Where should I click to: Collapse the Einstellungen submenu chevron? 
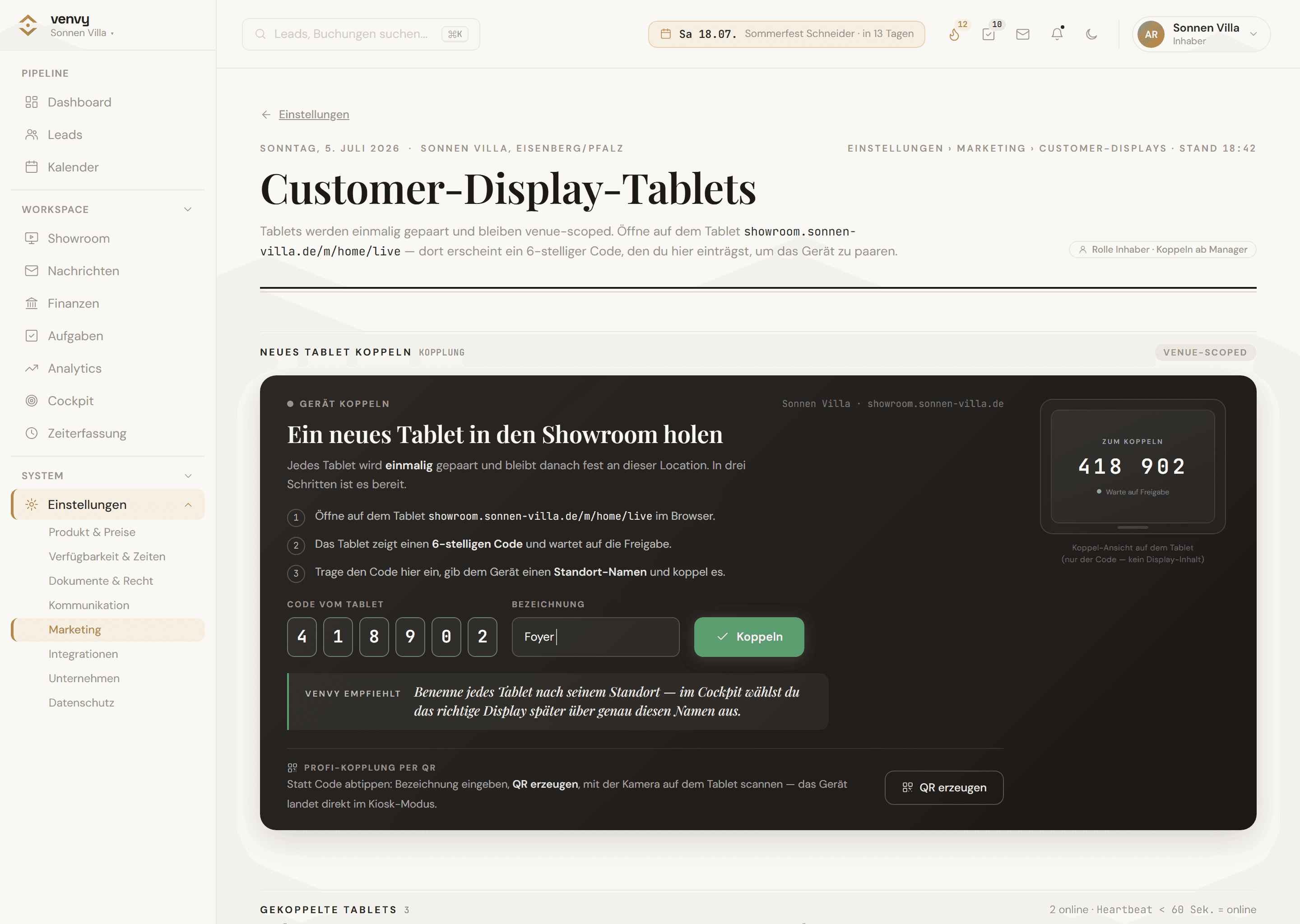[188, 505]
